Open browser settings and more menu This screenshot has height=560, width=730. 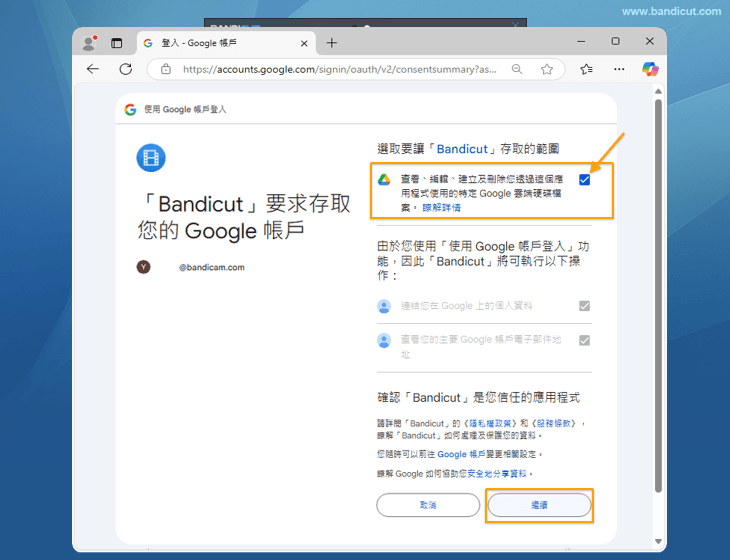click(x=619, y=69)
